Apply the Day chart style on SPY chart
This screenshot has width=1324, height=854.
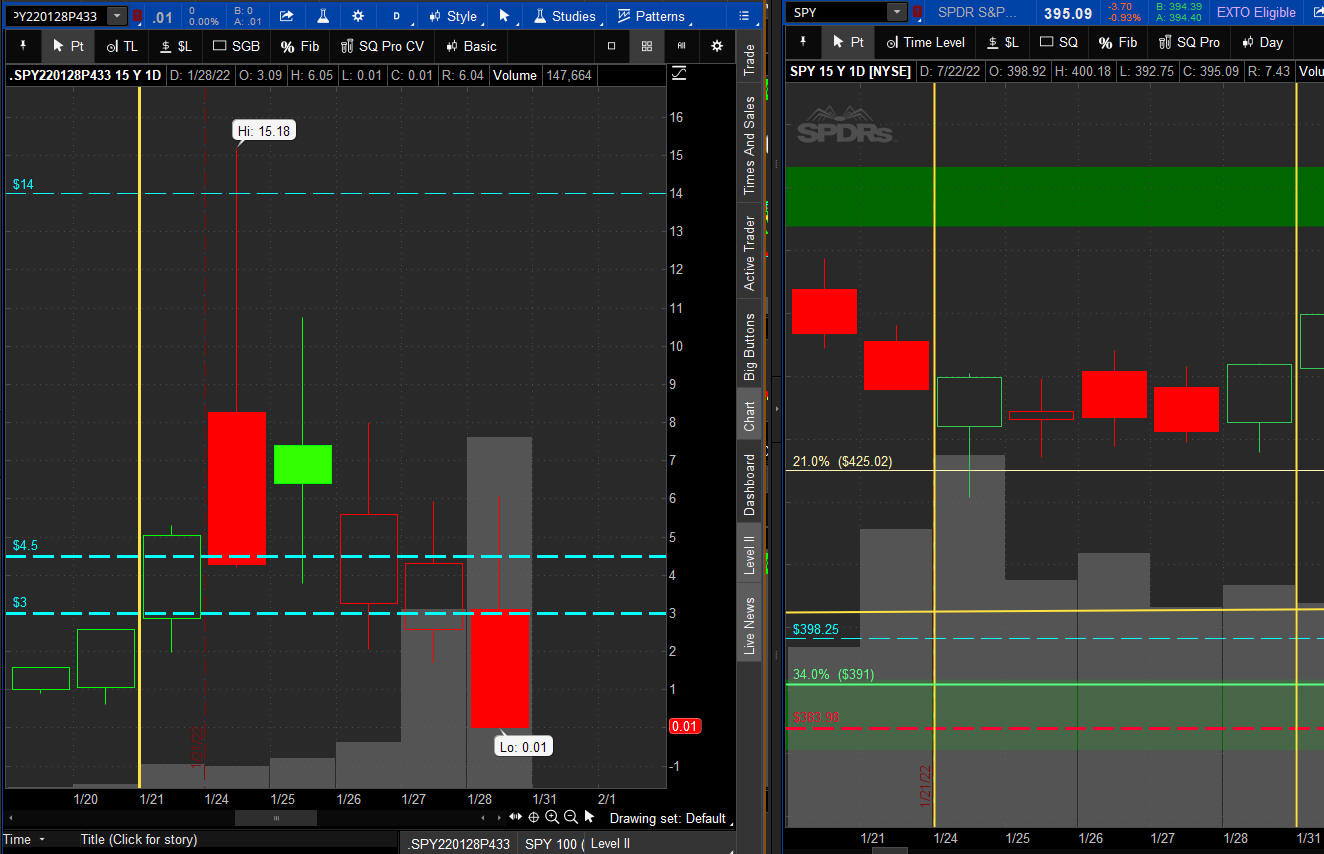coord(1262,42)
